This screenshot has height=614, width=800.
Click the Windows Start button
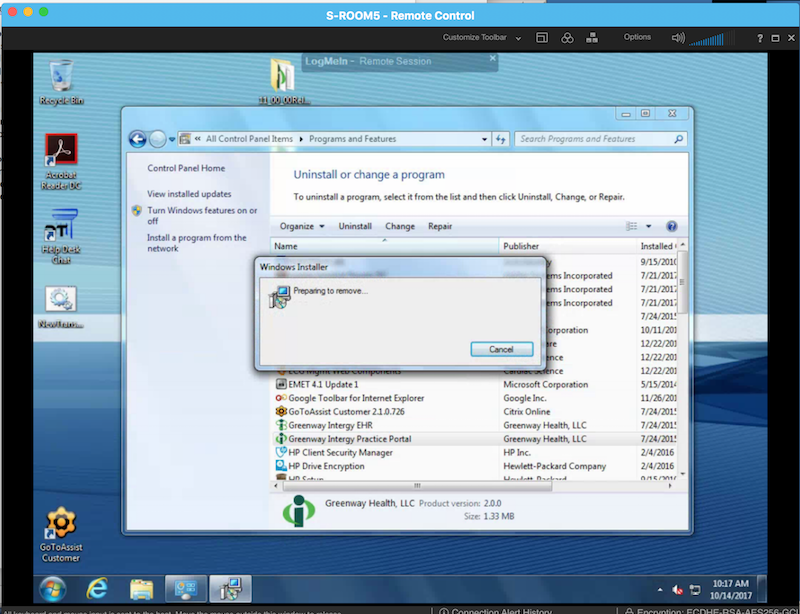[x=53, y=590]
